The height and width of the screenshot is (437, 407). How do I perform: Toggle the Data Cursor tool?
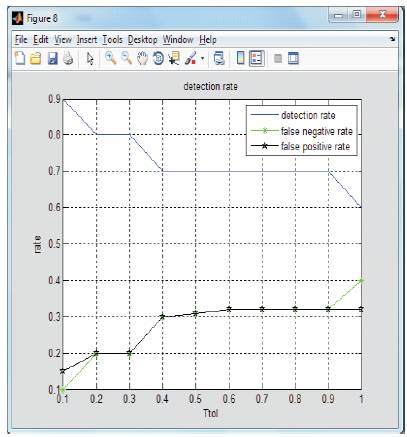(x=174, y=58)
